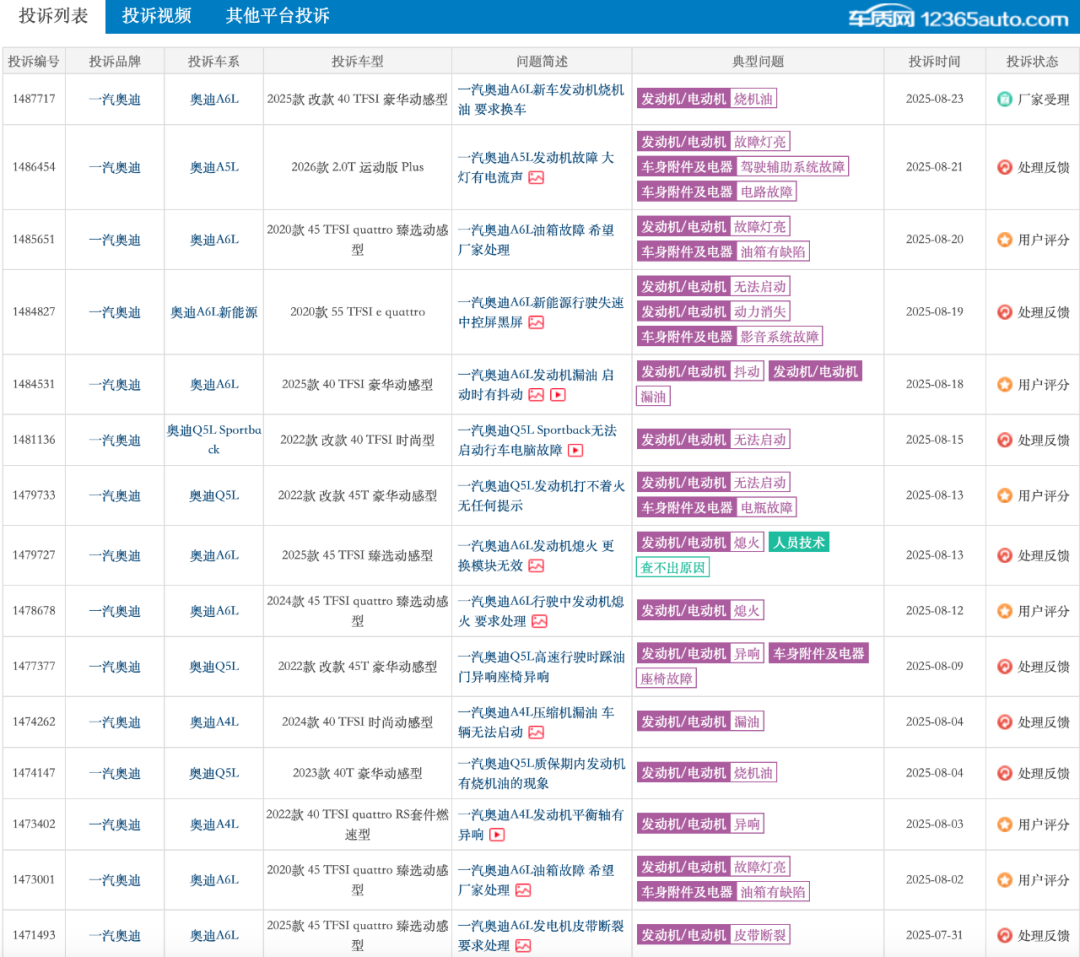Open complaint 一汽奥迪A6L新能源行驶失速中控屏黑屏
The image size is (1080, 957).
pyautogui.click(x=541, y=312)
